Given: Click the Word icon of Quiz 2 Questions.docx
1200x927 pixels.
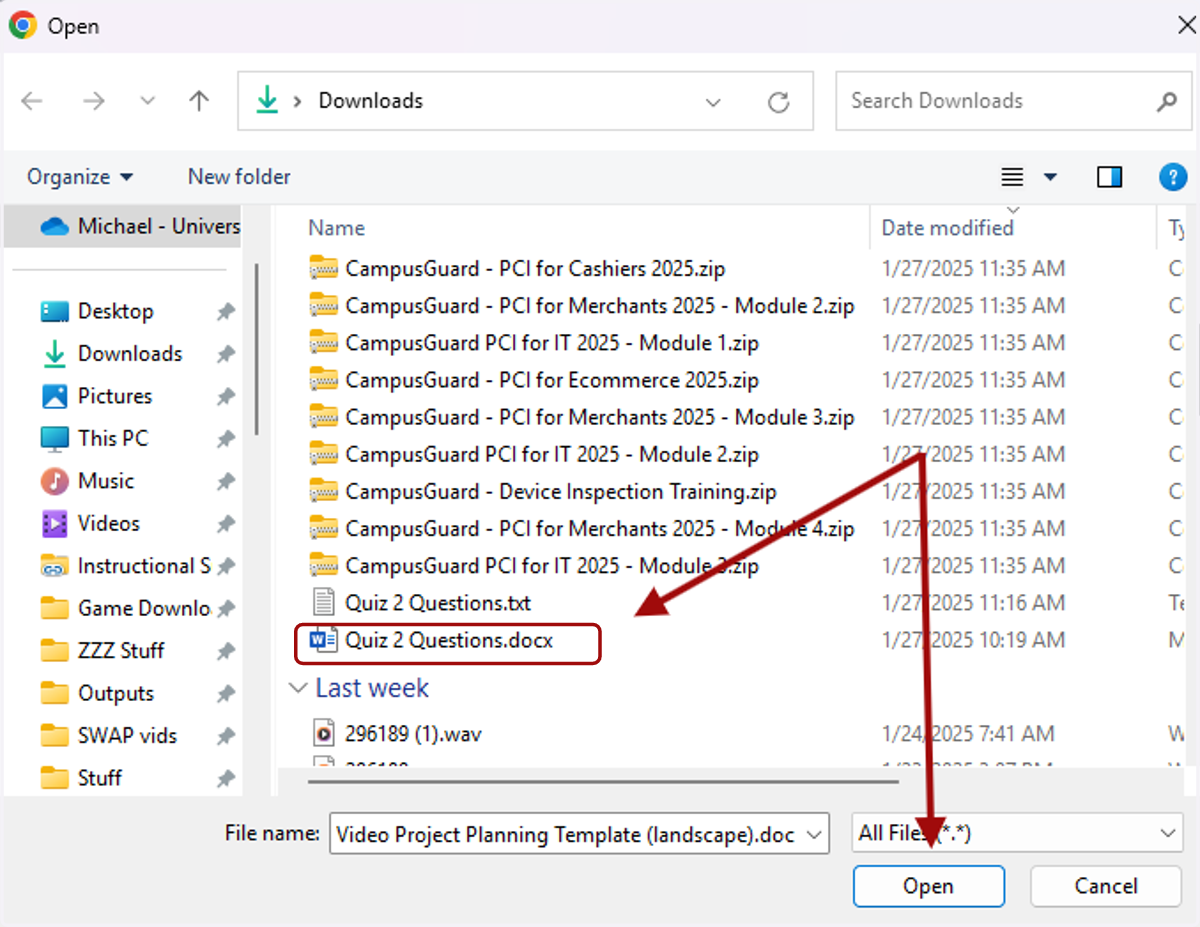Looking at the screenshot, I should point(323,641).
